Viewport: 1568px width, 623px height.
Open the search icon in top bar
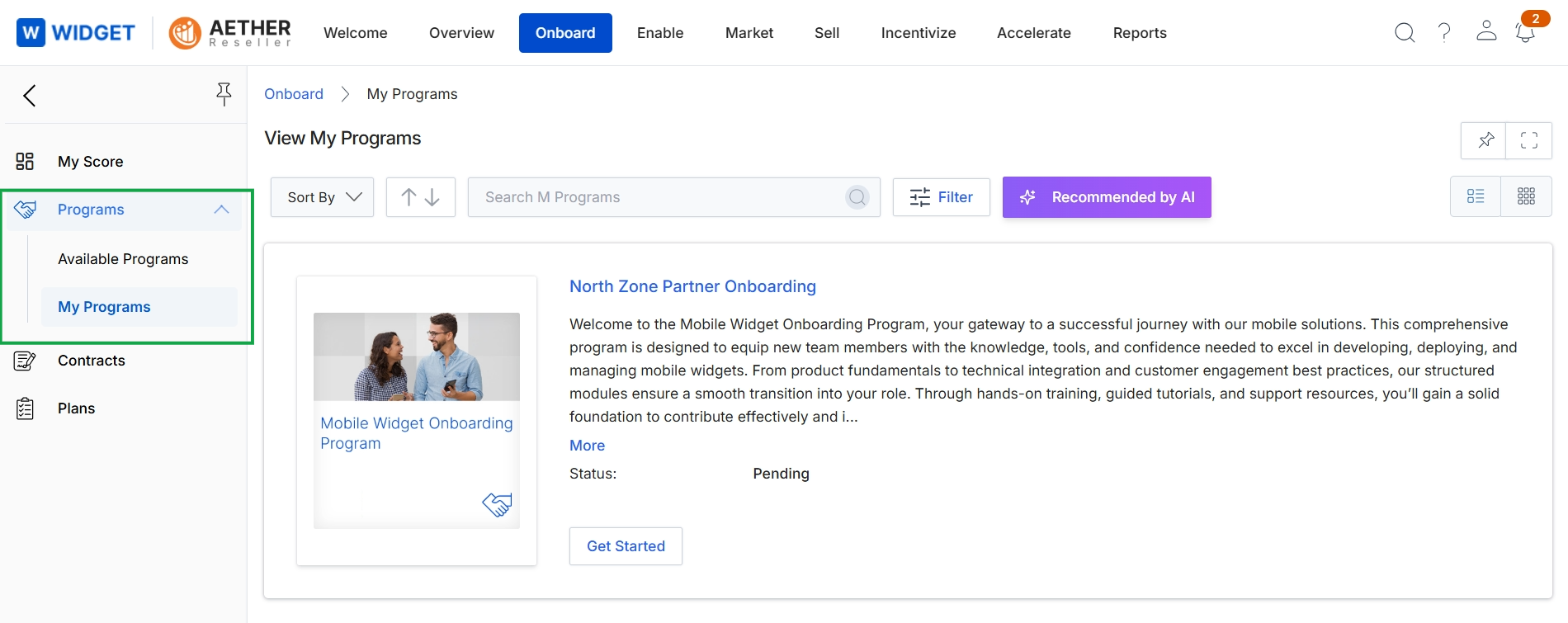point(1405,32)
